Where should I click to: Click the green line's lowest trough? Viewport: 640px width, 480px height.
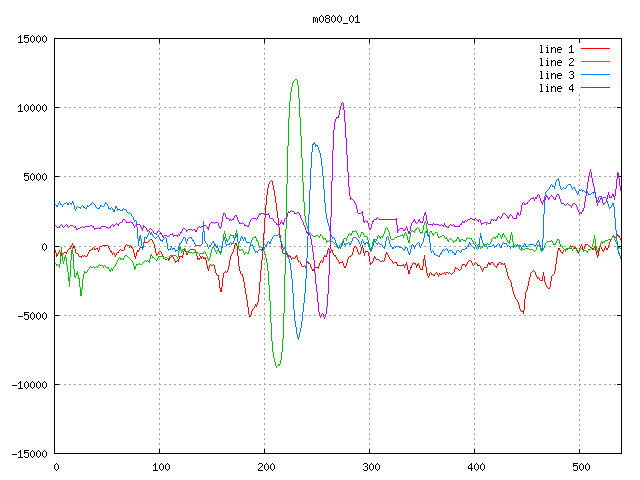tap(277, 367)
